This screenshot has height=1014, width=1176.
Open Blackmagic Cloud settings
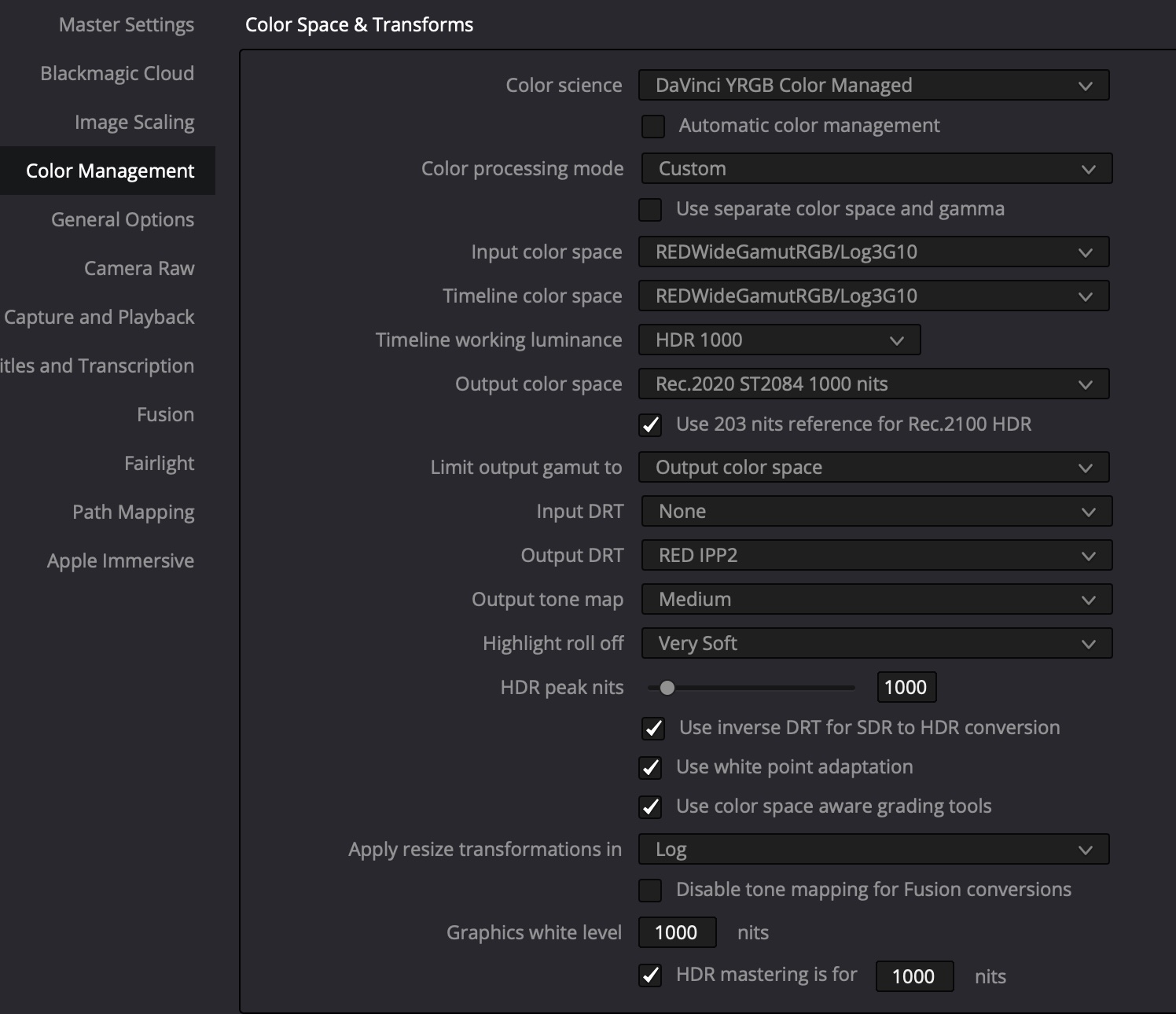pos(117,74)
